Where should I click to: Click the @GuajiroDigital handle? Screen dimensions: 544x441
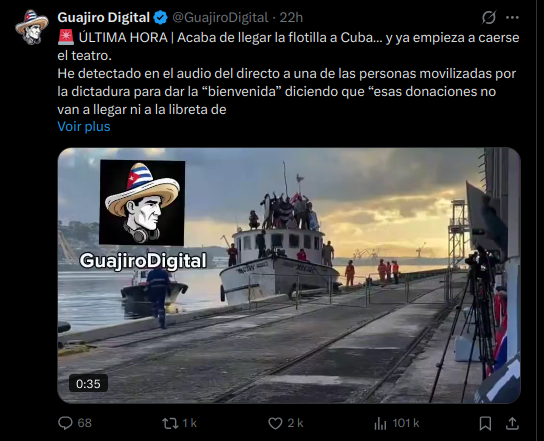coord(220,17)
